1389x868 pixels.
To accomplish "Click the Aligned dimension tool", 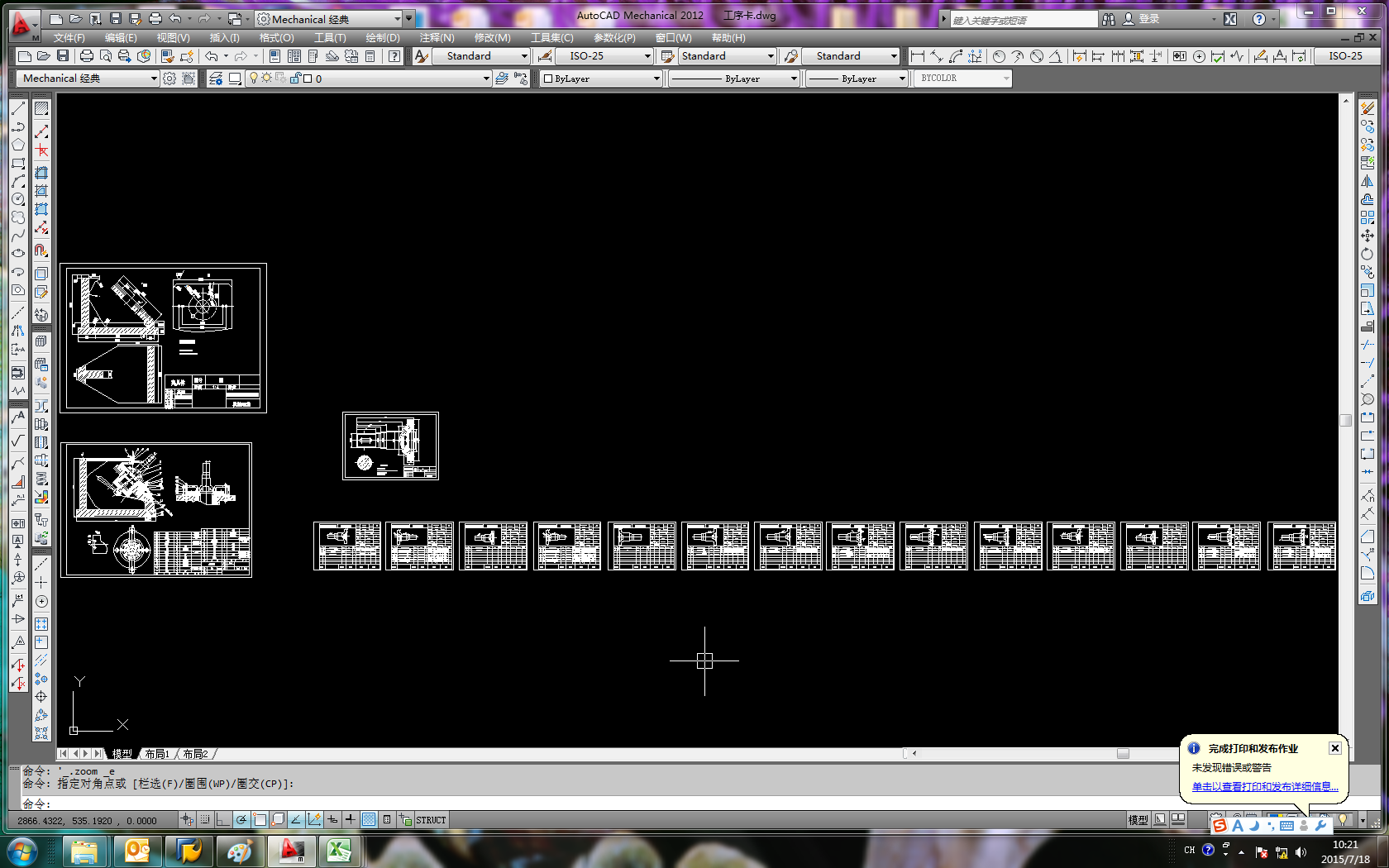I will pos(936,56).
